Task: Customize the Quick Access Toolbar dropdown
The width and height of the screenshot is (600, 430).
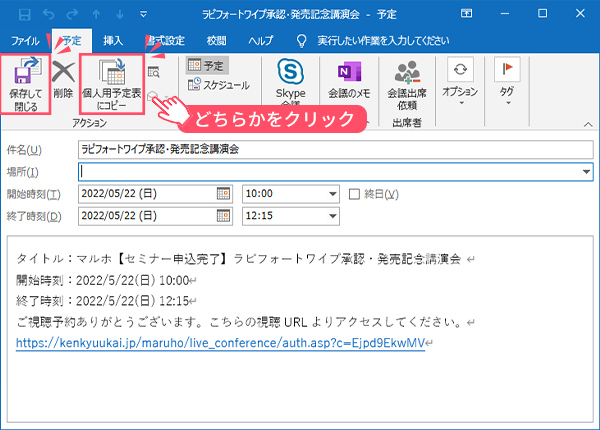Action: pyautogui.click(x=143, y=15)
